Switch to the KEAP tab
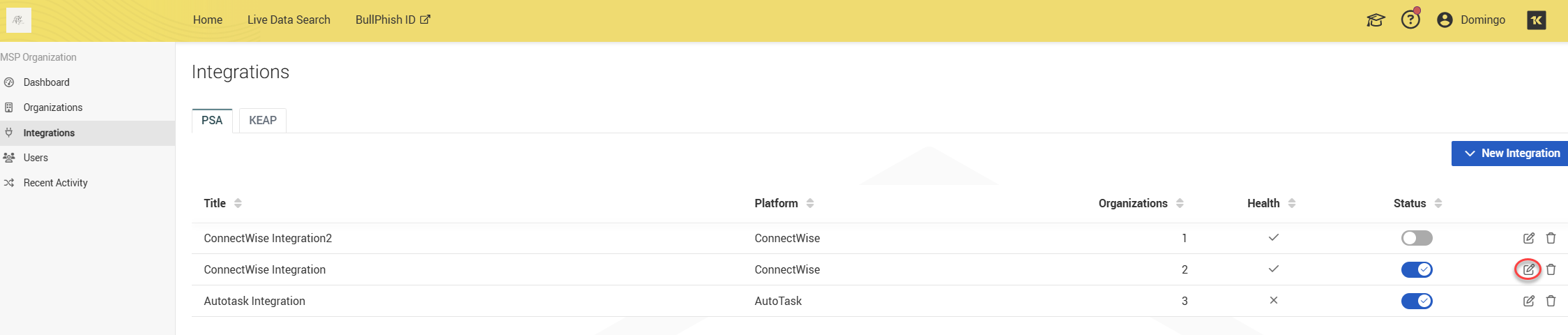Image resolution: width=1568 pixels, height=335 pixels. click(263, 121)
